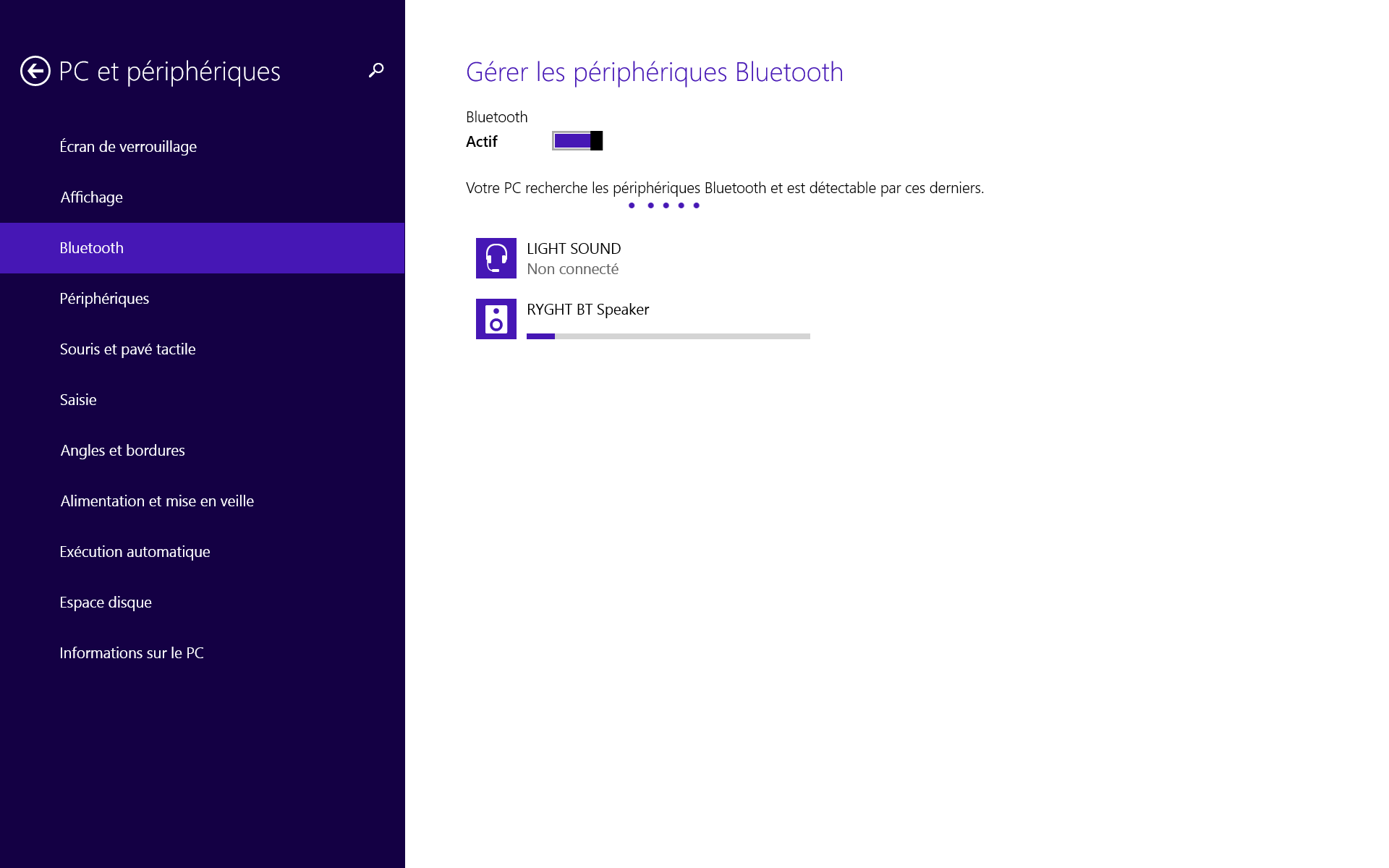Select the Périphériques menu item
Screen dimensions: 1389x868
(x=104, y=298)
